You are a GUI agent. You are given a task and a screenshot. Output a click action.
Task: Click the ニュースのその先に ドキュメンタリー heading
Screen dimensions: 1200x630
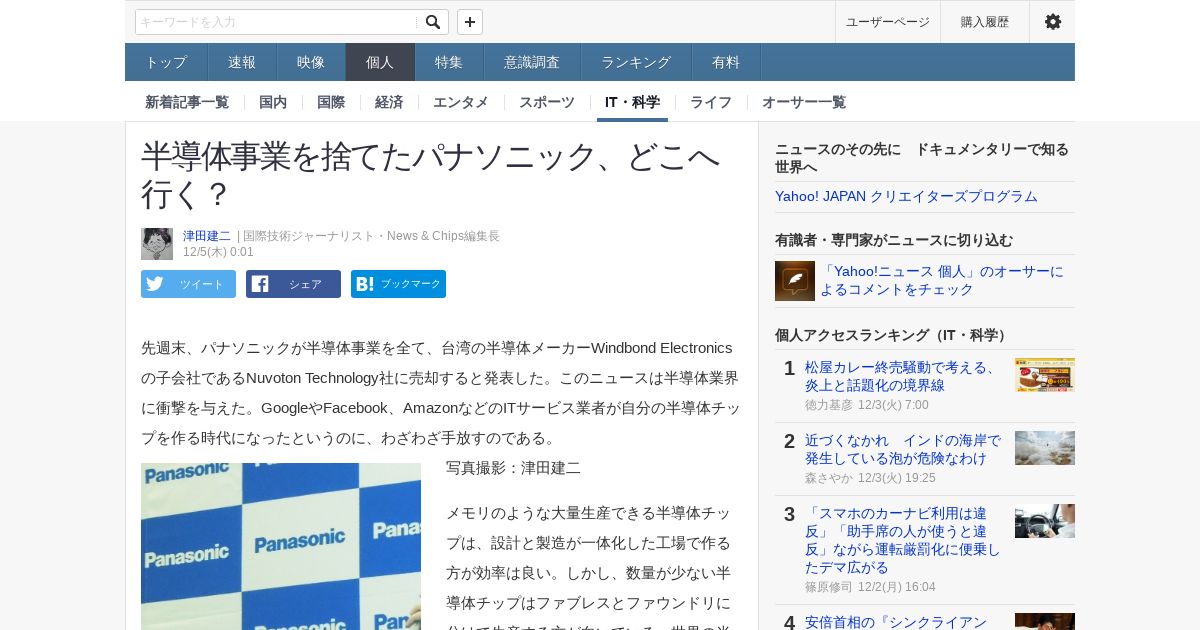click(x=922, y=158)
